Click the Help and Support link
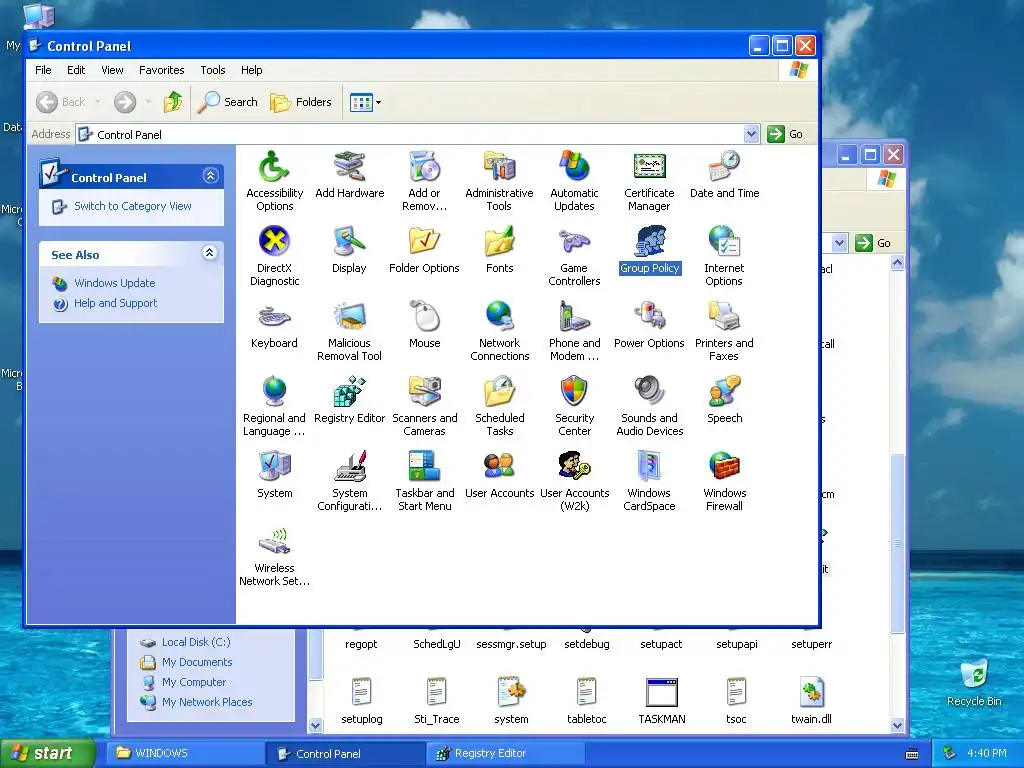This screenshot has width=1024, height=768. tap(116, 303)
